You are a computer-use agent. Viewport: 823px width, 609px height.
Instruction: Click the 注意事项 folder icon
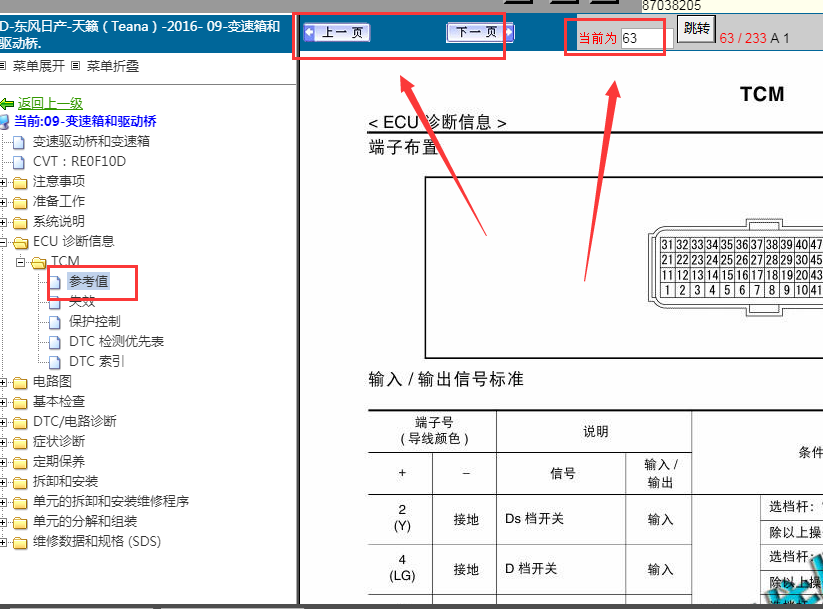click(20, 183)
